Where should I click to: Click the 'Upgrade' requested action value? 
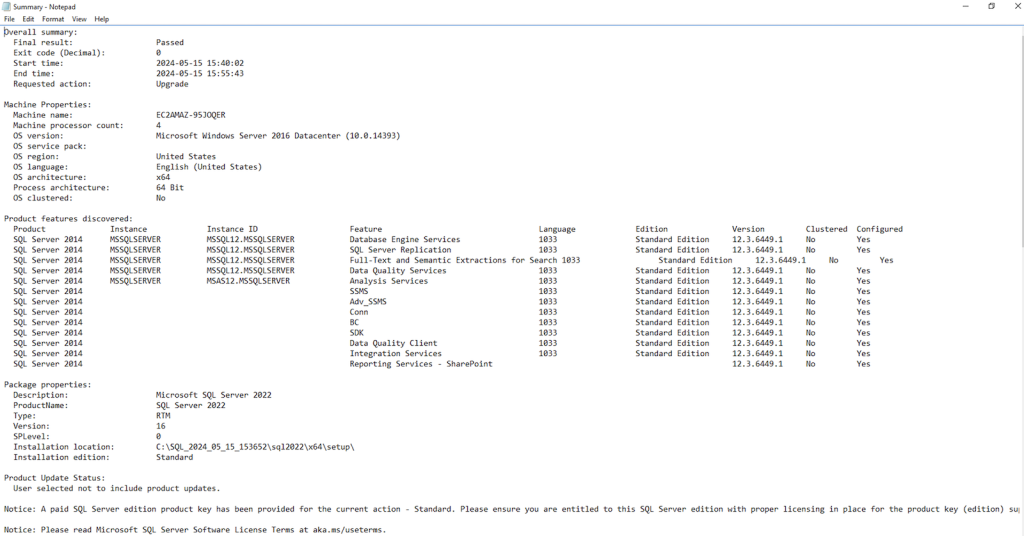tap(172, 84)
